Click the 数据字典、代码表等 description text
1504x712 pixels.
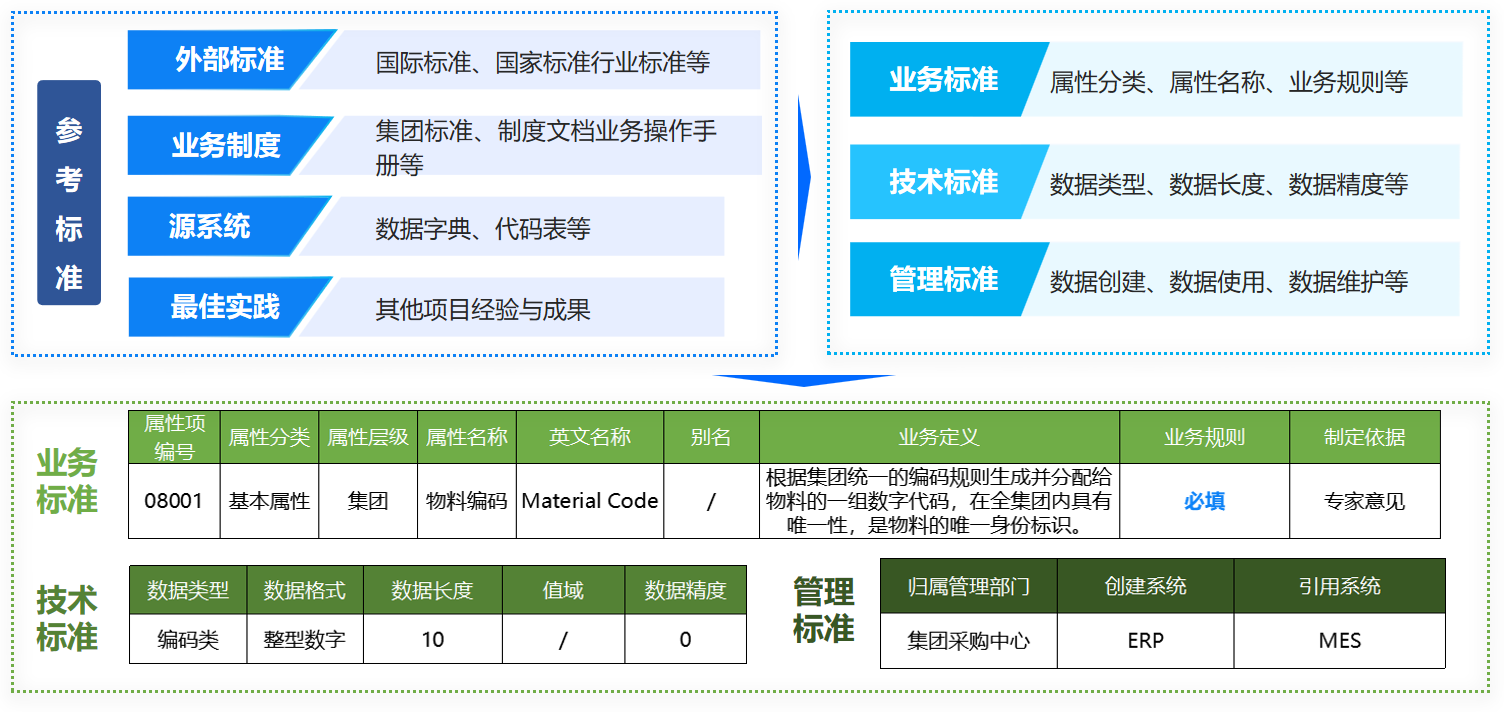[x=483, y=228]
